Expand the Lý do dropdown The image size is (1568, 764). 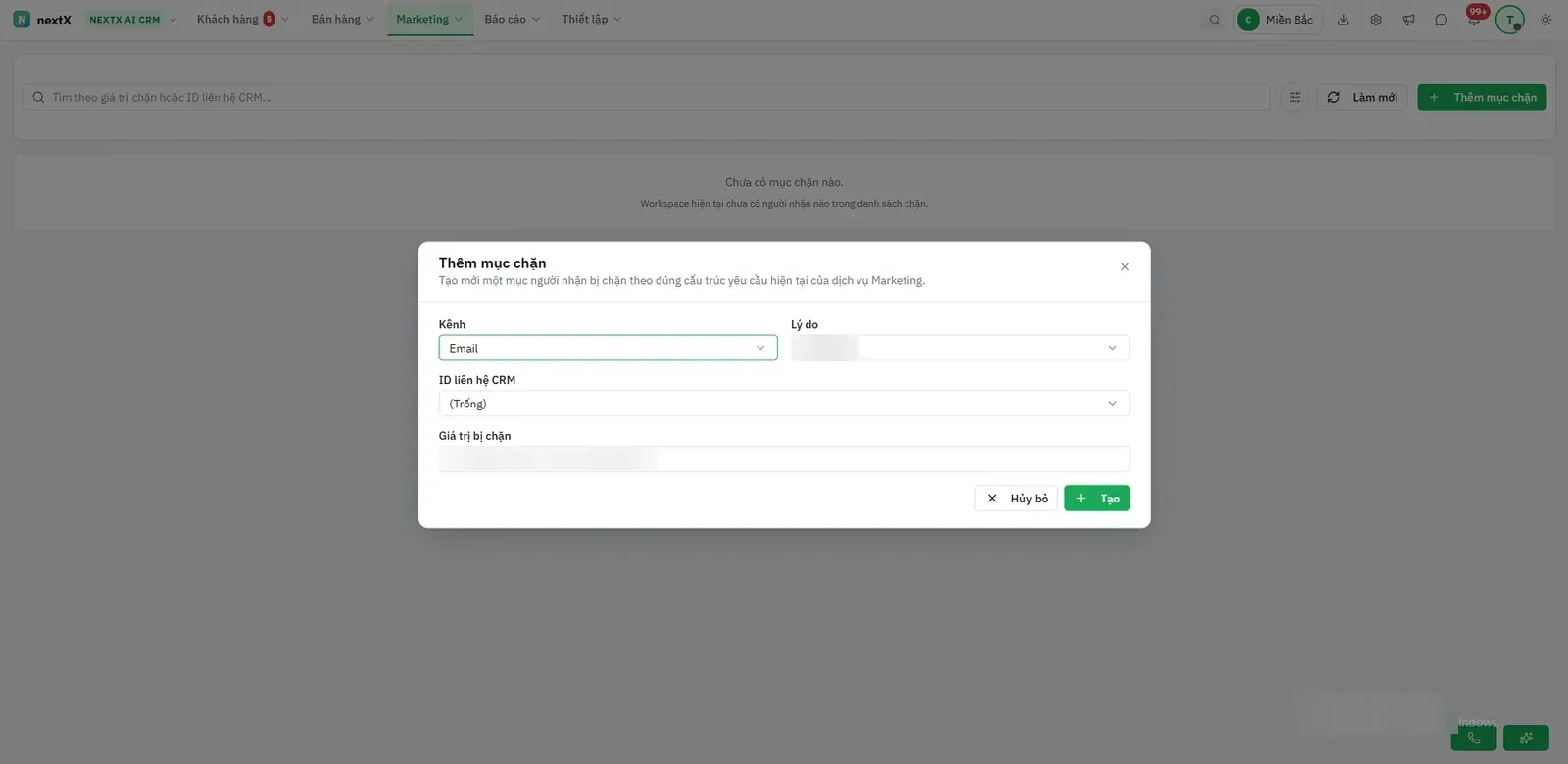click(x=959, y=348)
